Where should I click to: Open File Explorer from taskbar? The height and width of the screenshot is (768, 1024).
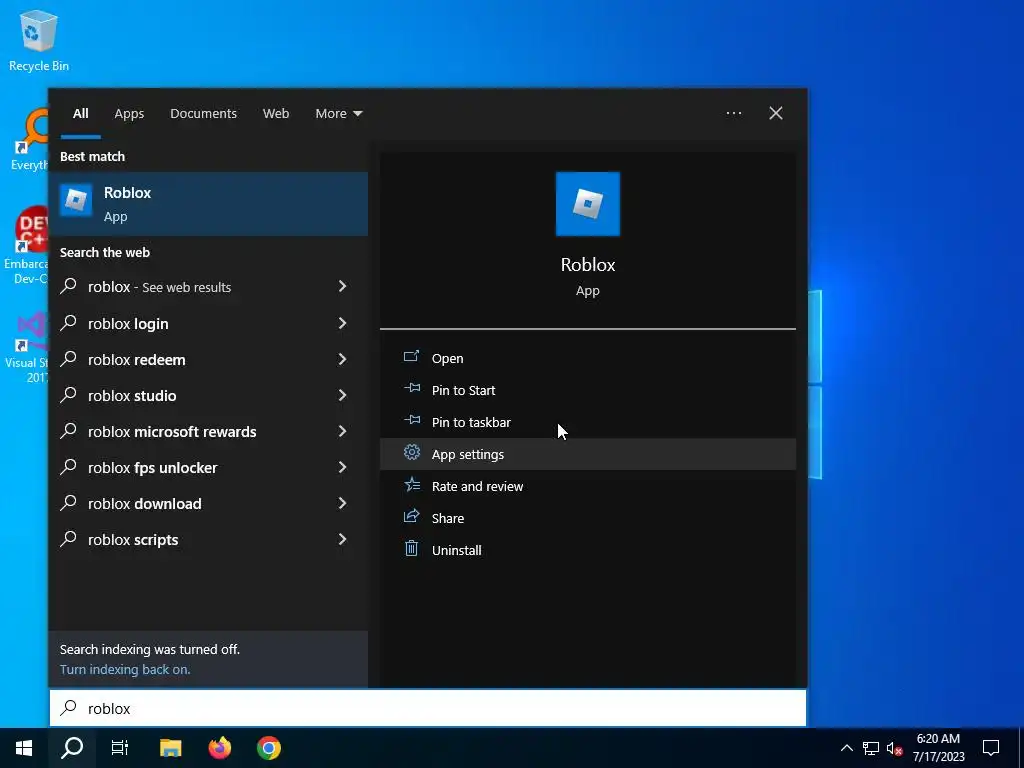click(x=170, y=748)
